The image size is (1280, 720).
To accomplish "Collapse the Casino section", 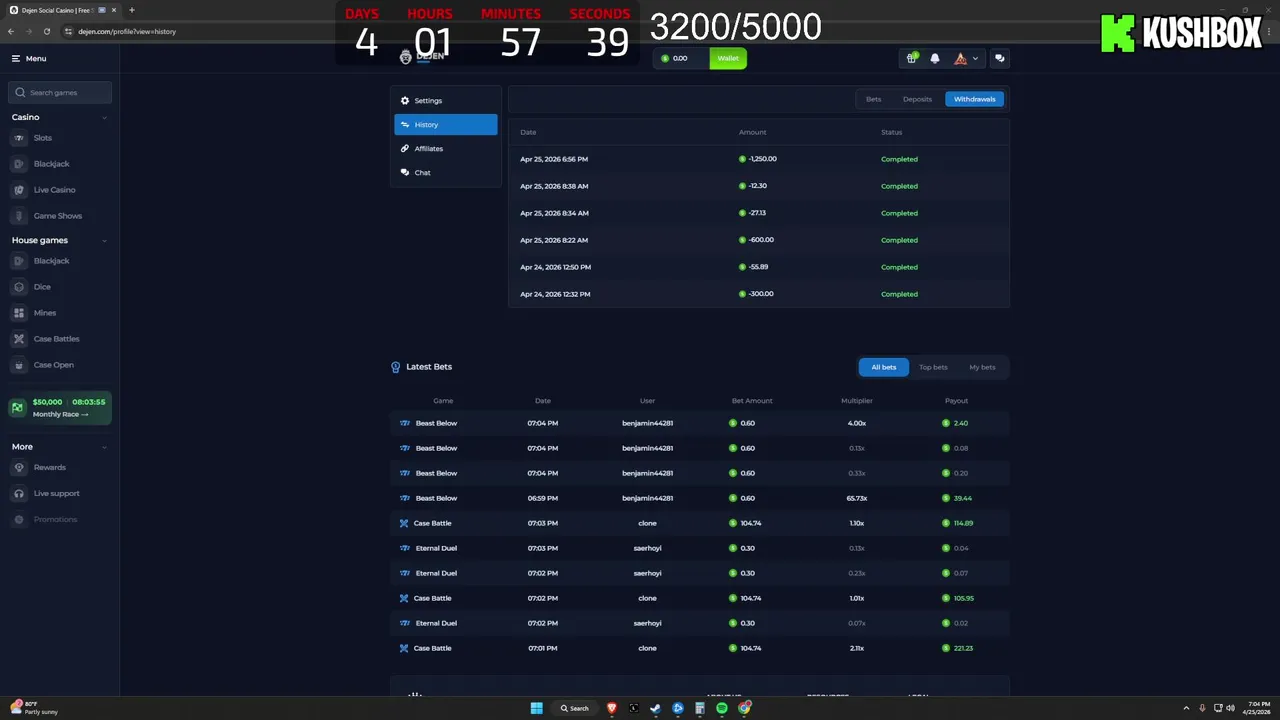I will (x=104, y=117).
